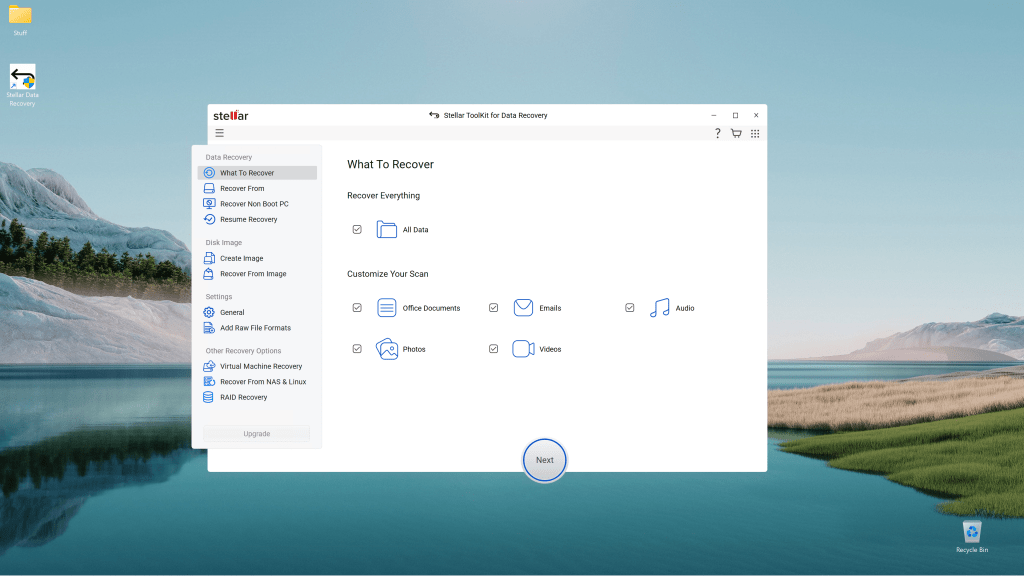This screenshot has width=1024, height=576.
Task: Collapse the hamburger sidebar menu
Action: [219, 133]
